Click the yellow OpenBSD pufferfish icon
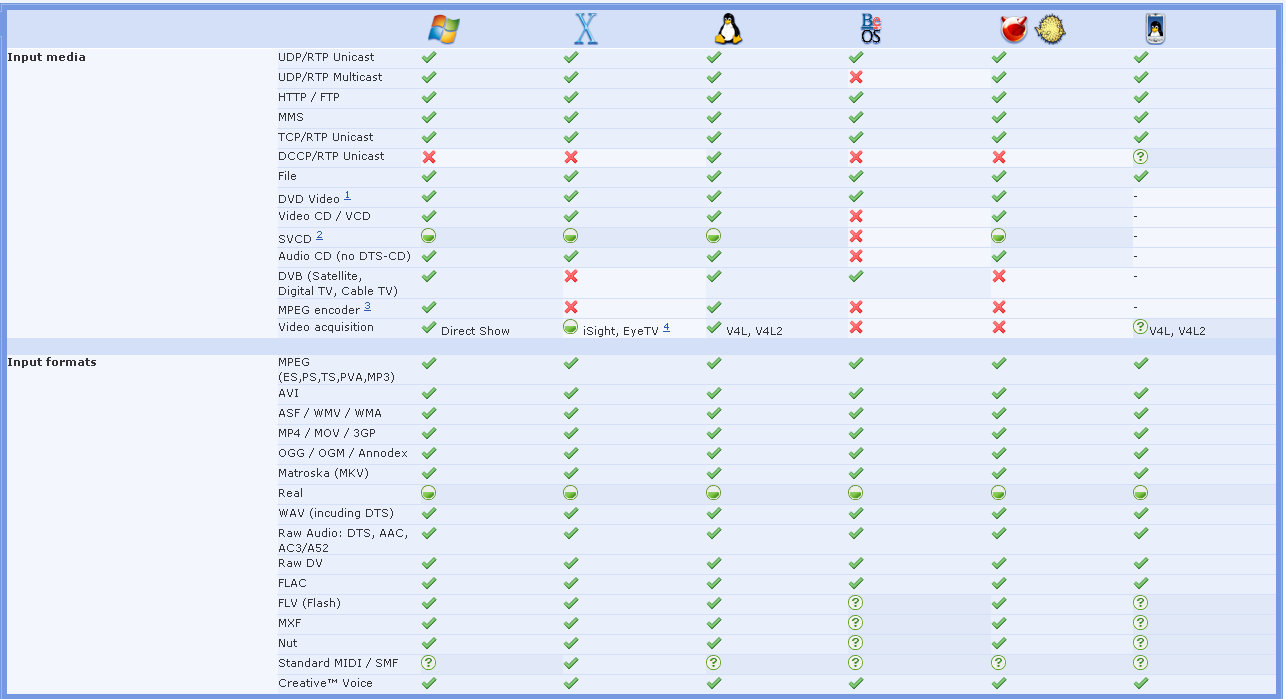Viewport: 1286px width, 699px height. pyautogui.click(x=1050, y=30)
